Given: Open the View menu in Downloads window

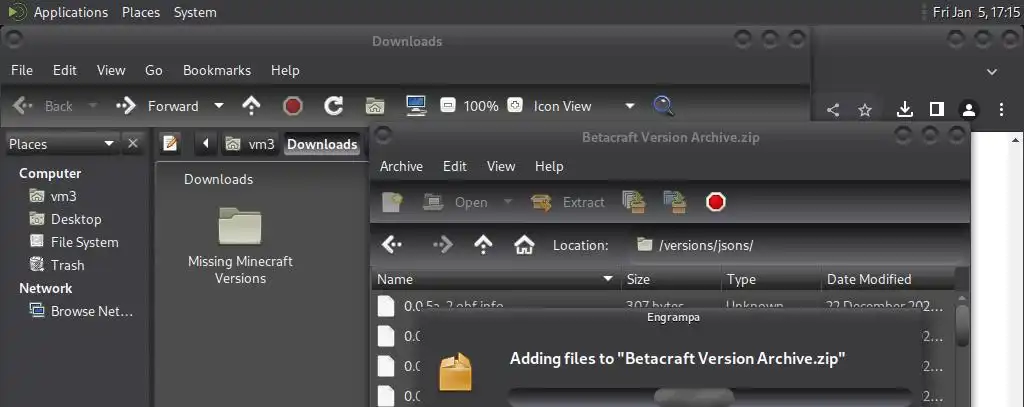Looking at the screenshot, I should (x=111, y=70).
